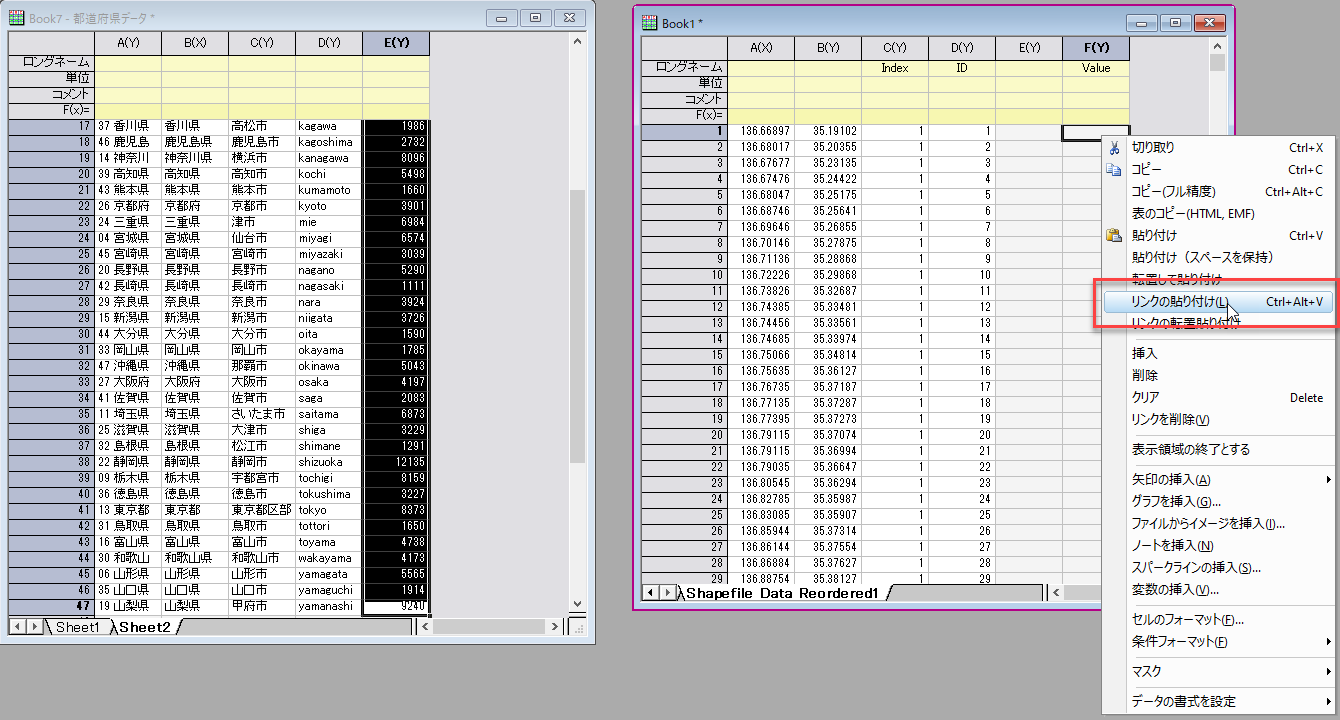
Task: Click the next-sheet arrow in Book1 tab bar
Action: point(667,593)
